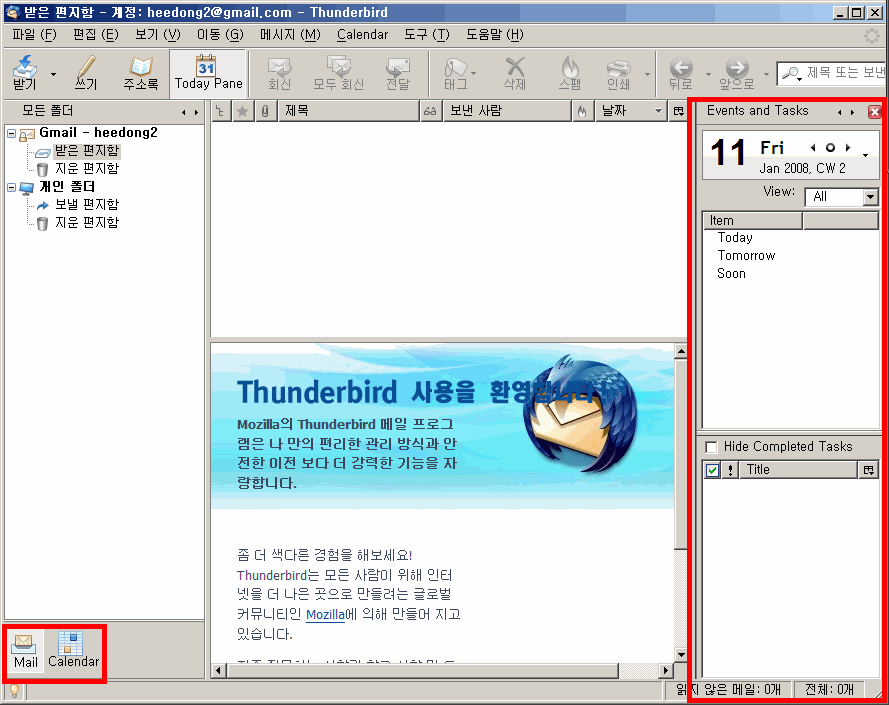Open the 편집 (E) menu
Screen dimensions: 889x705
95,35
